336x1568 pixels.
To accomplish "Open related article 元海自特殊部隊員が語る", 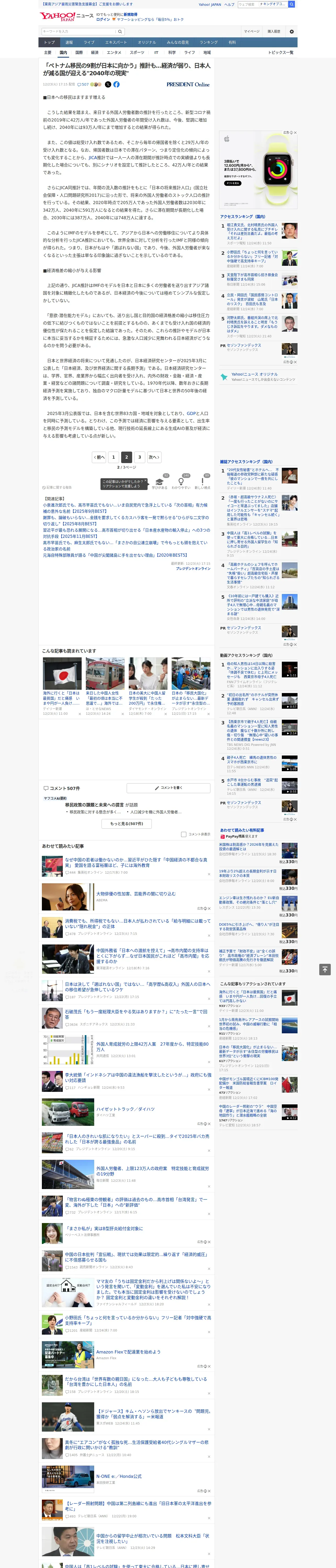I will click(115, 555).
